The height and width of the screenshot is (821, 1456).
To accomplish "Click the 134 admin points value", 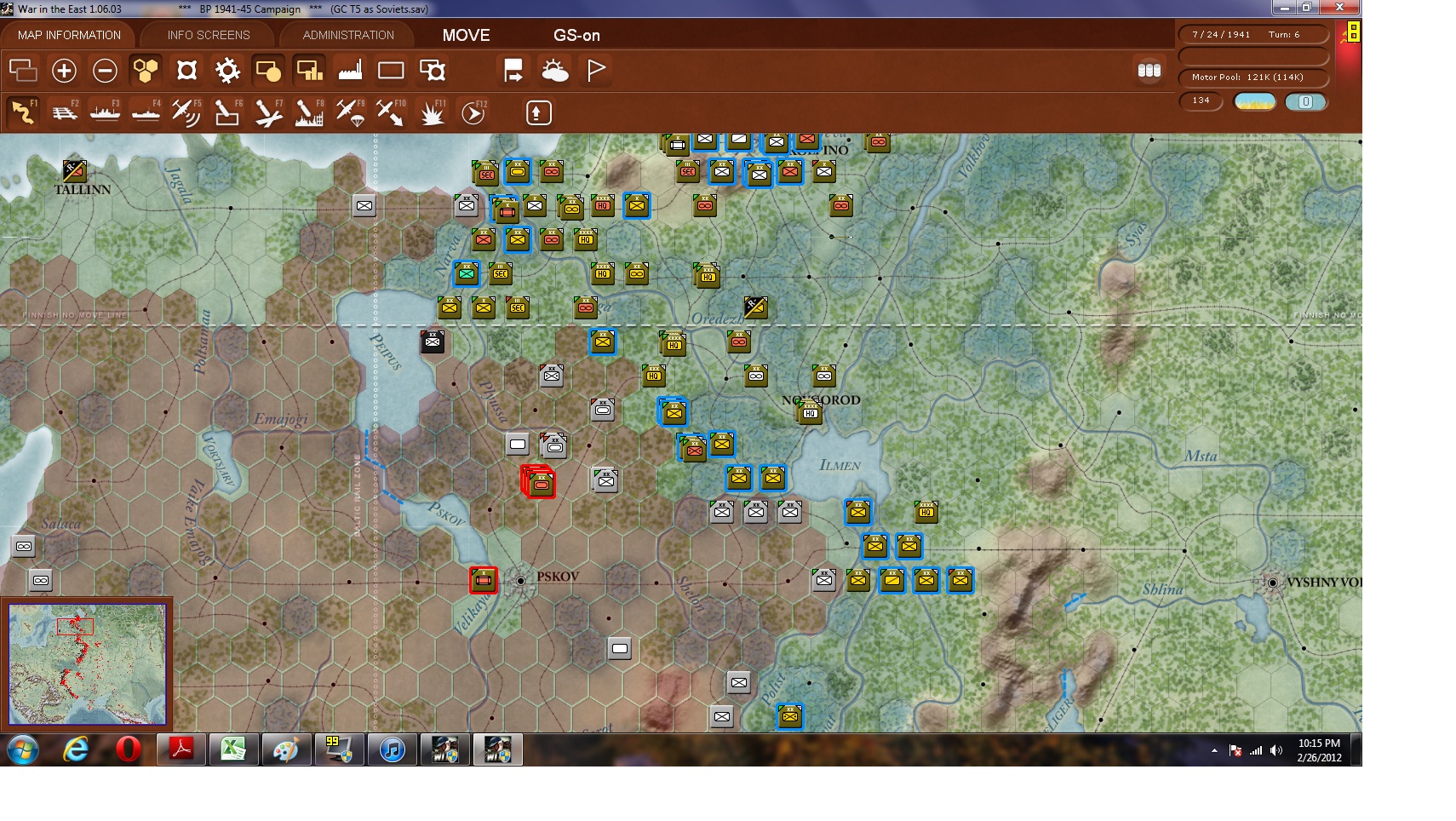I will coord(1201,100).
